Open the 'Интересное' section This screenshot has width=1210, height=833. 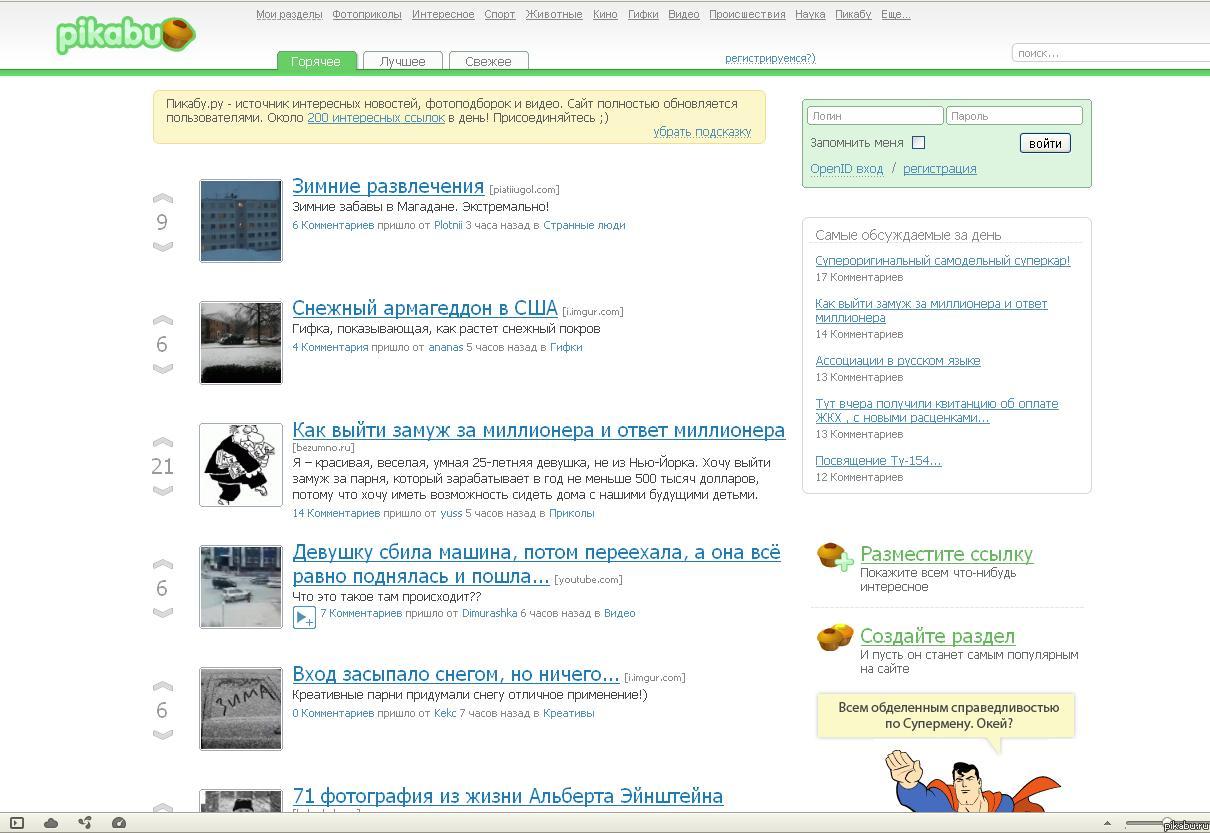[x=443, y=14]
